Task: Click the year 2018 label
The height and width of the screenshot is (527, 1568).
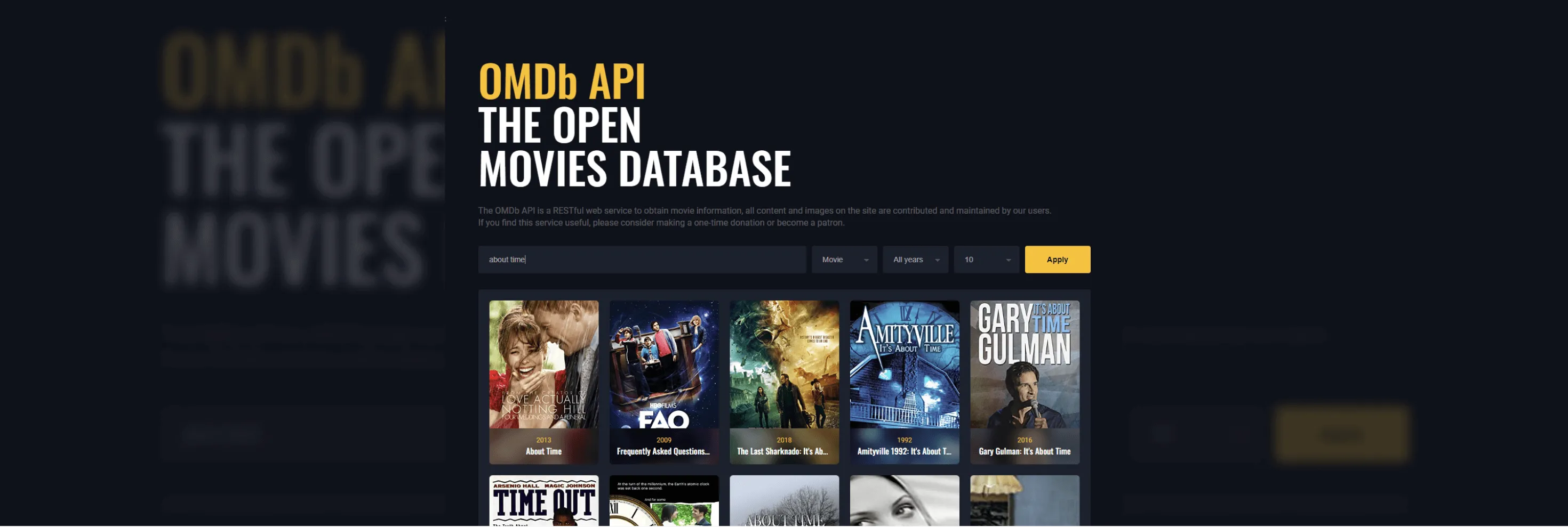Action: point(784,440)
